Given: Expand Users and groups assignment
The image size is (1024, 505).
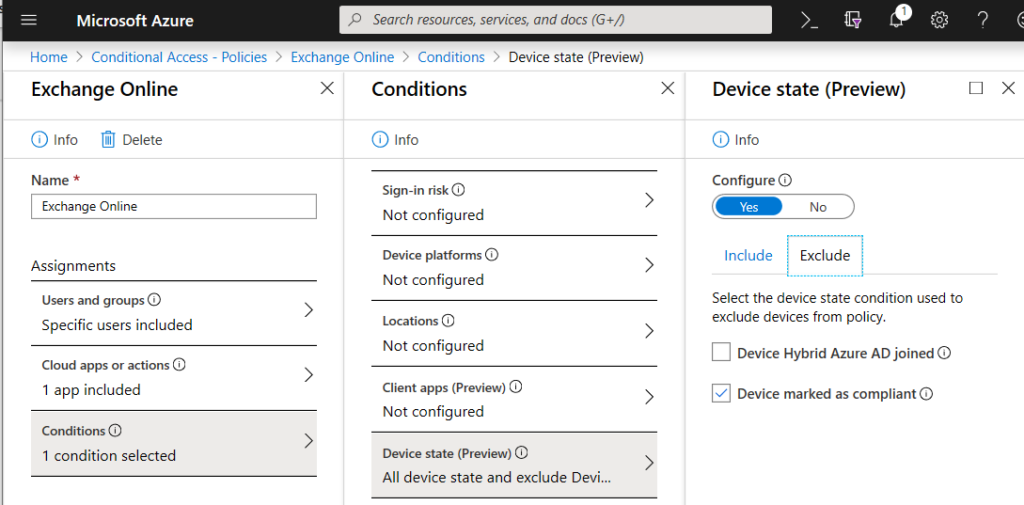Looking at the screenshot, I should [174, 313].
